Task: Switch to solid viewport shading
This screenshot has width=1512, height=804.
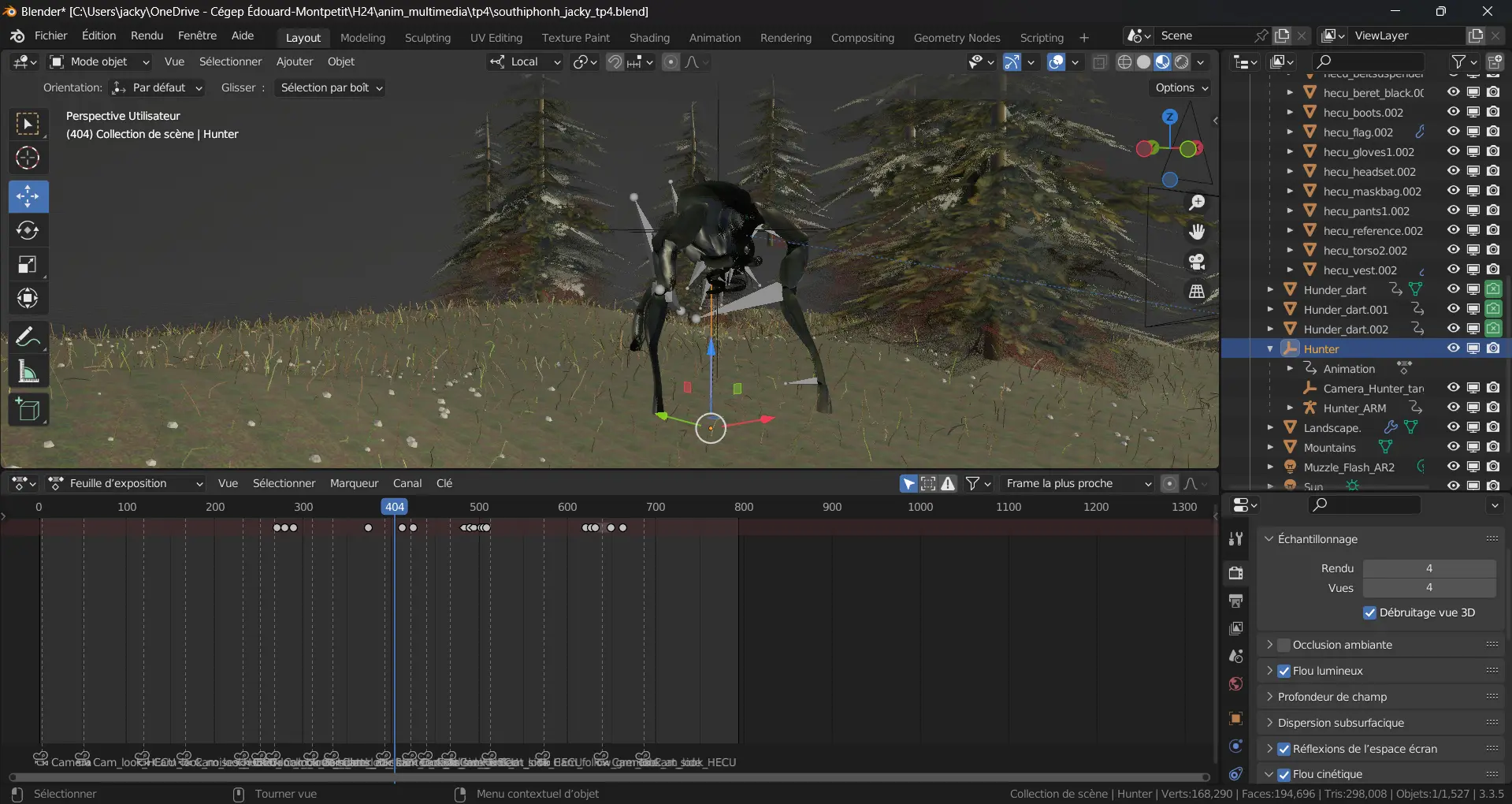Action: coord(1144,61)
